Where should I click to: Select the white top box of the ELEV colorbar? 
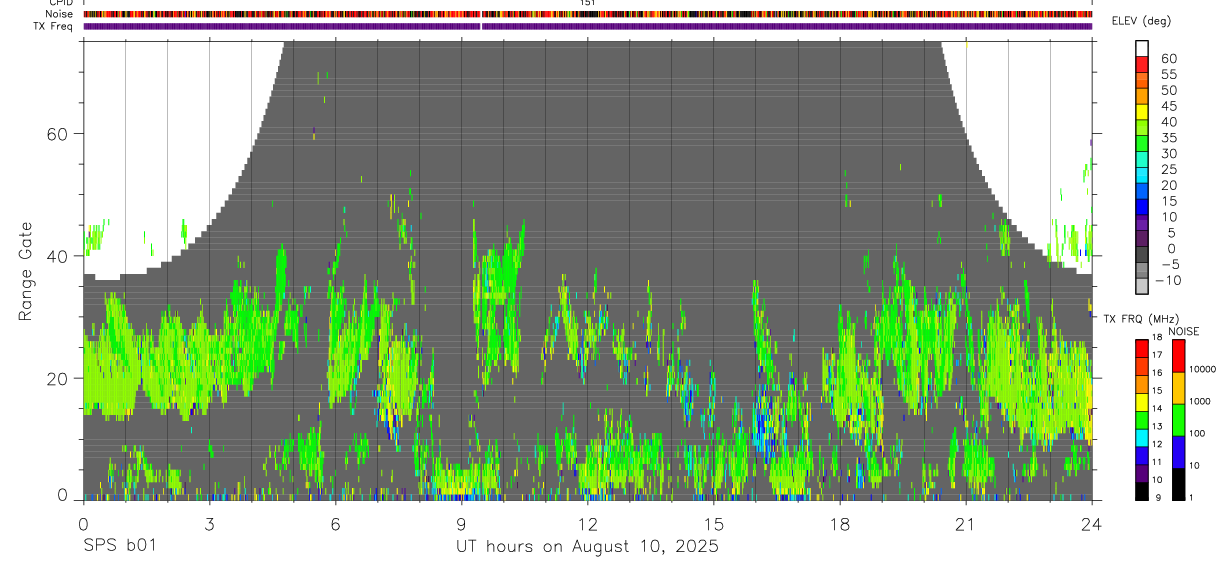pyautogui.click(x=1142, y=48)
